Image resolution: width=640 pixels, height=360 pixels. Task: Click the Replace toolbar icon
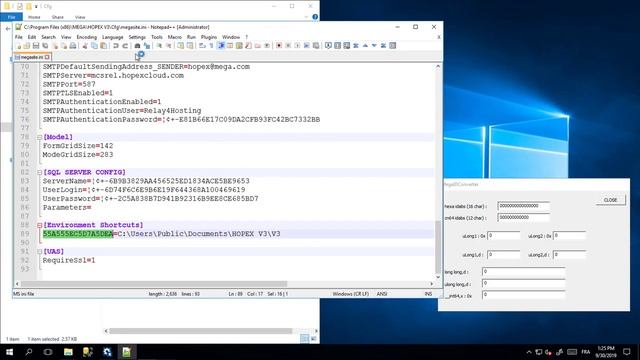[147, 46]
